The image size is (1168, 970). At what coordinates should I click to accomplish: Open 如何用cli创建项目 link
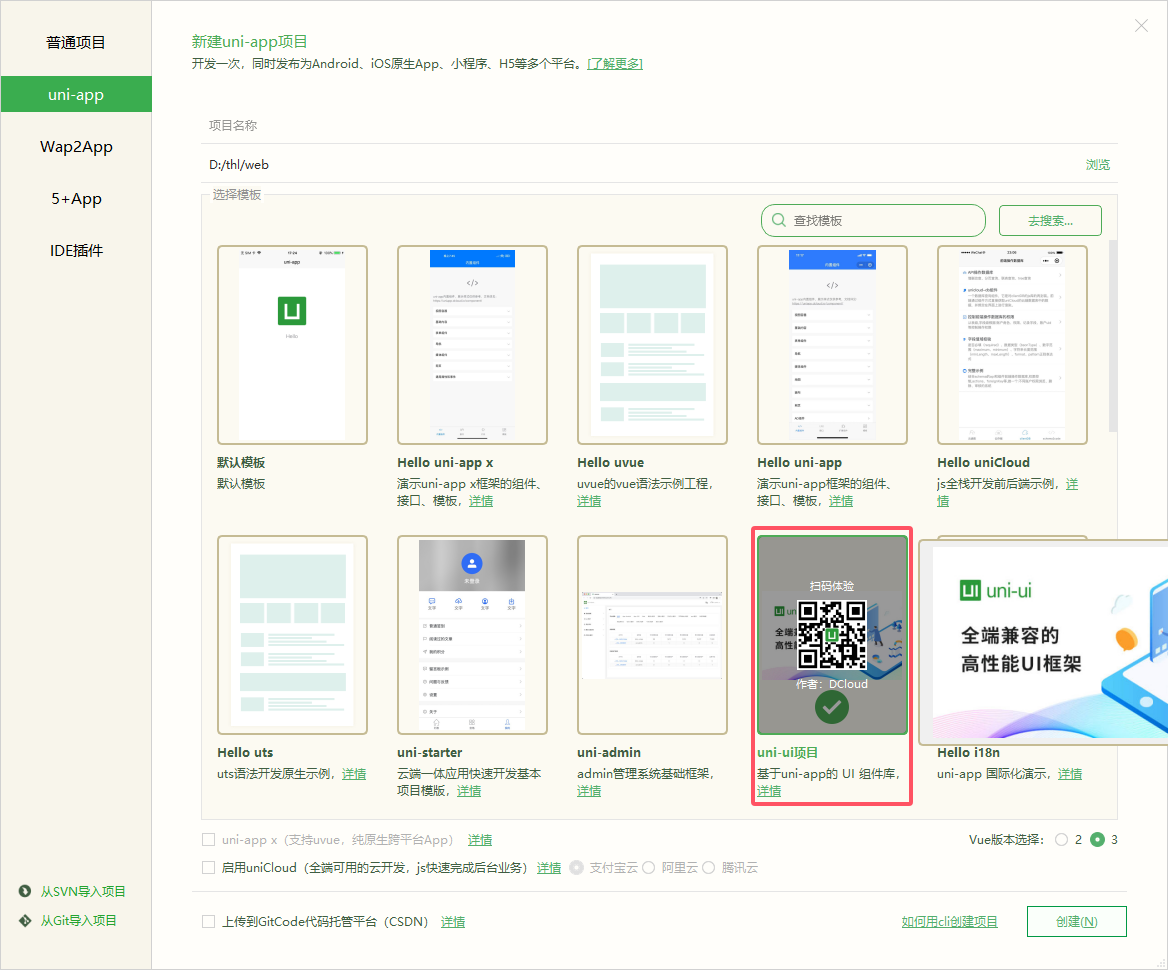click(x=950, y=922)
